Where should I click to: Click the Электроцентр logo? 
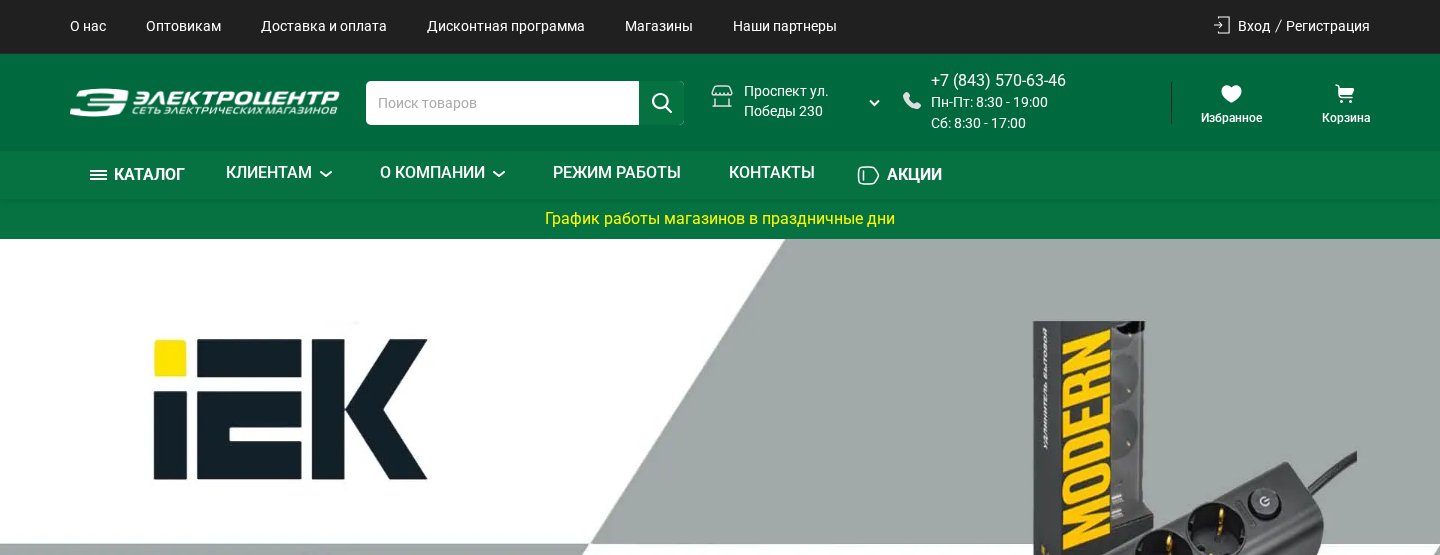tap(205, 102)
